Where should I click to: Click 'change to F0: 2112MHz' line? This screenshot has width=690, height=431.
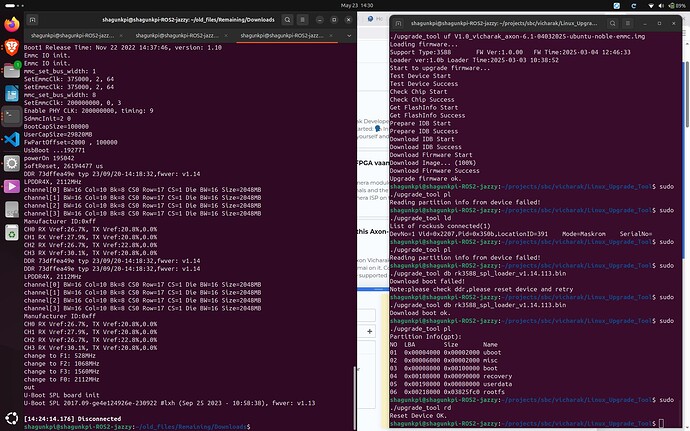pos(62,379)
